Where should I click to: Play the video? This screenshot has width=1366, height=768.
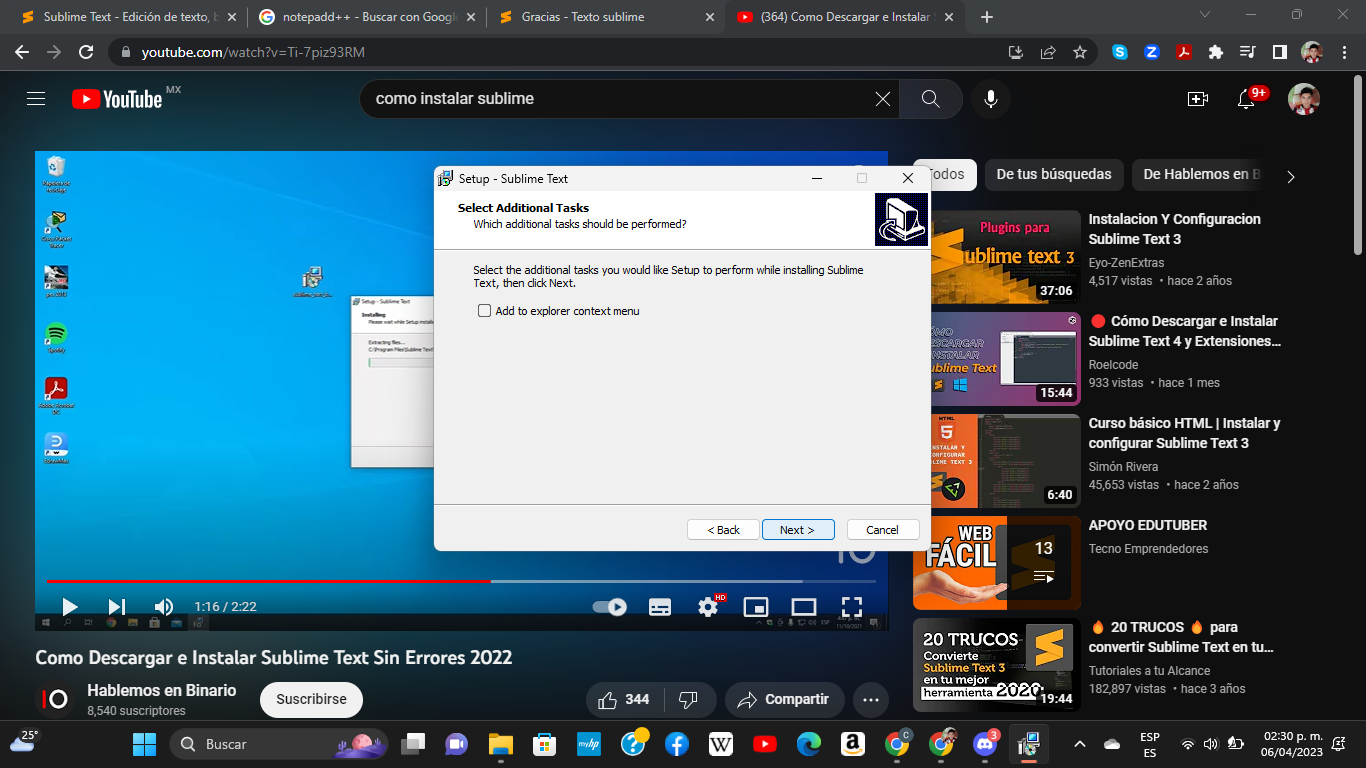pyautogui.click(x=69, y=607)
